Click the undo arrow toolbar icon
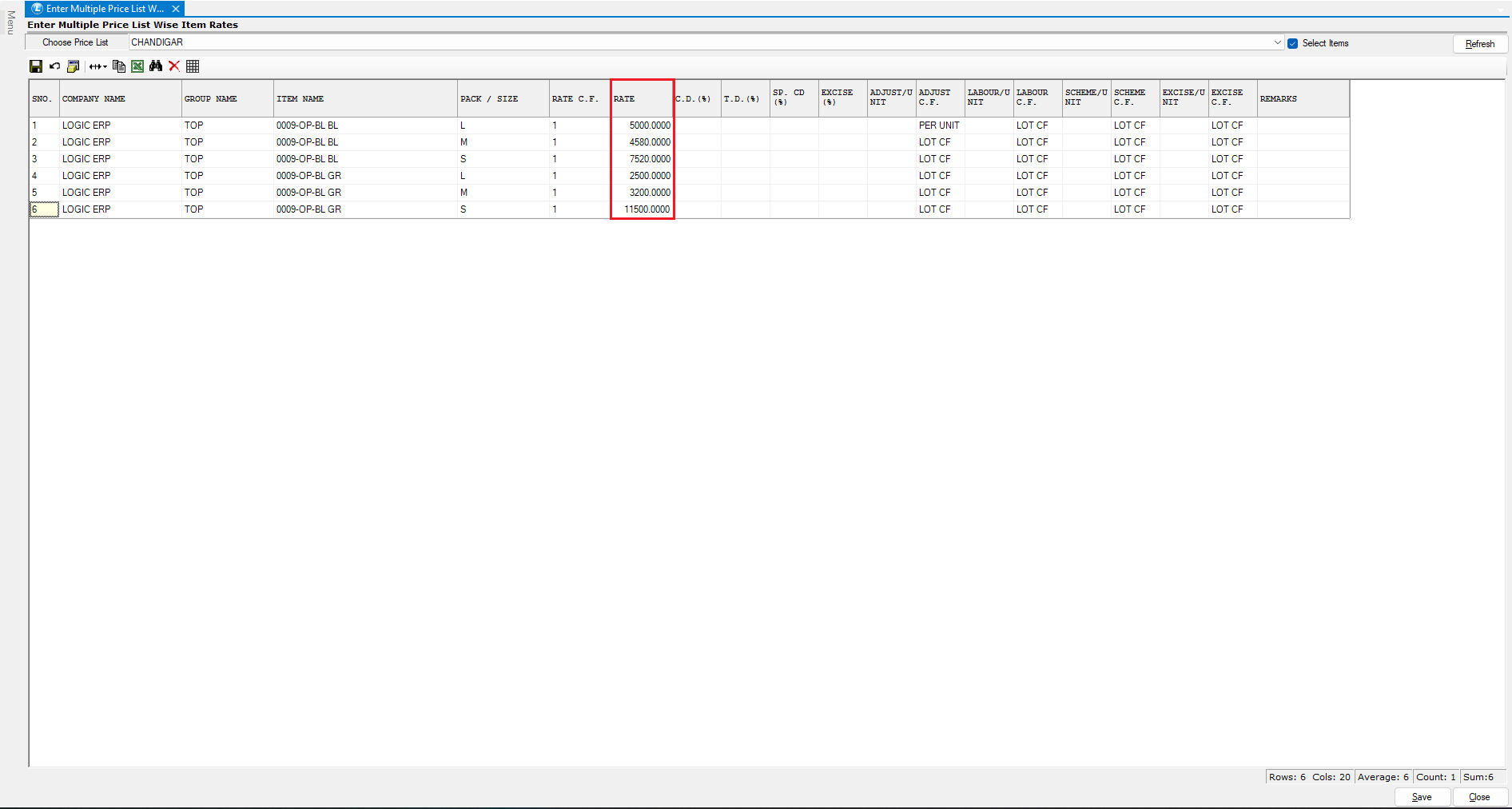The height and width of the screenshot is (809, 1512). pyautogui.click(x=54, y=66)
